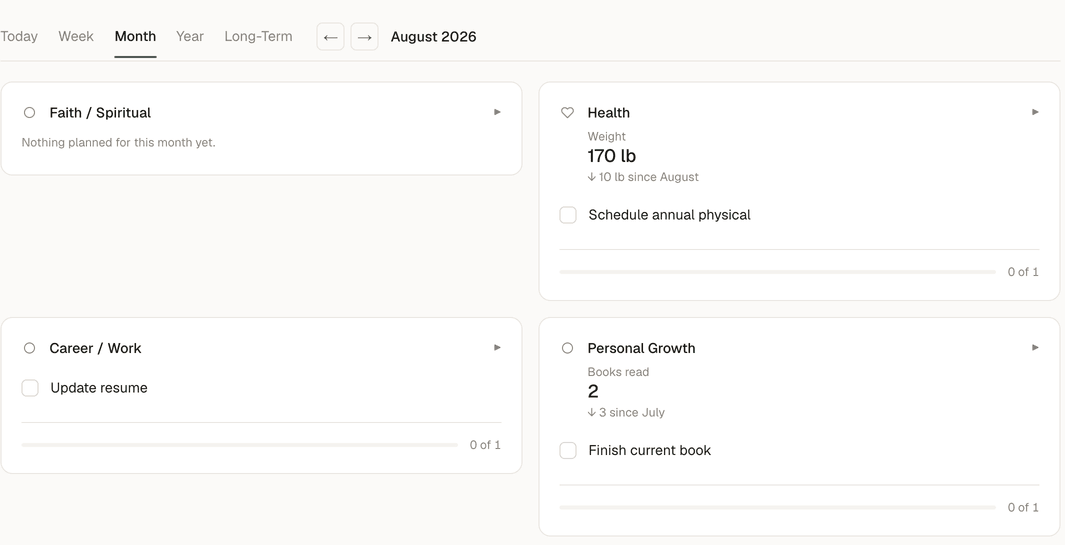This screenshot has width=1065, height=545.
Task: Click the Health card progress bar
Action: point(778,272)
